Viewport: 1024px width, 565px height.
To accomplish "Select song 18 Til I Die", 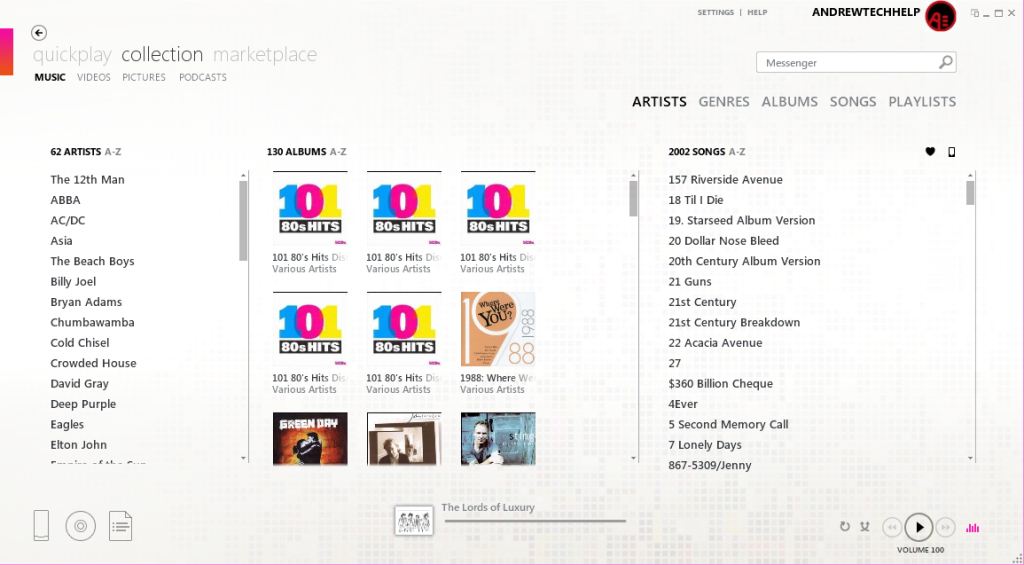I will [696, 200].
